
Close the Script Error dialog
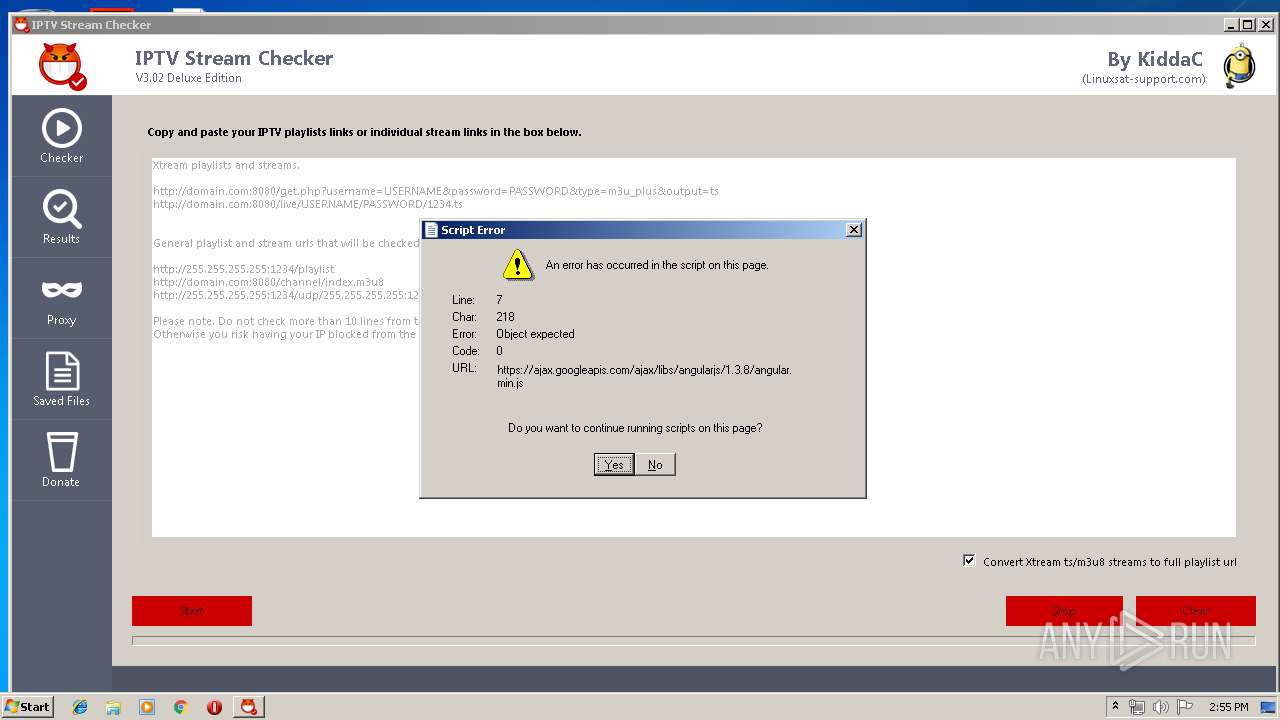853,230
